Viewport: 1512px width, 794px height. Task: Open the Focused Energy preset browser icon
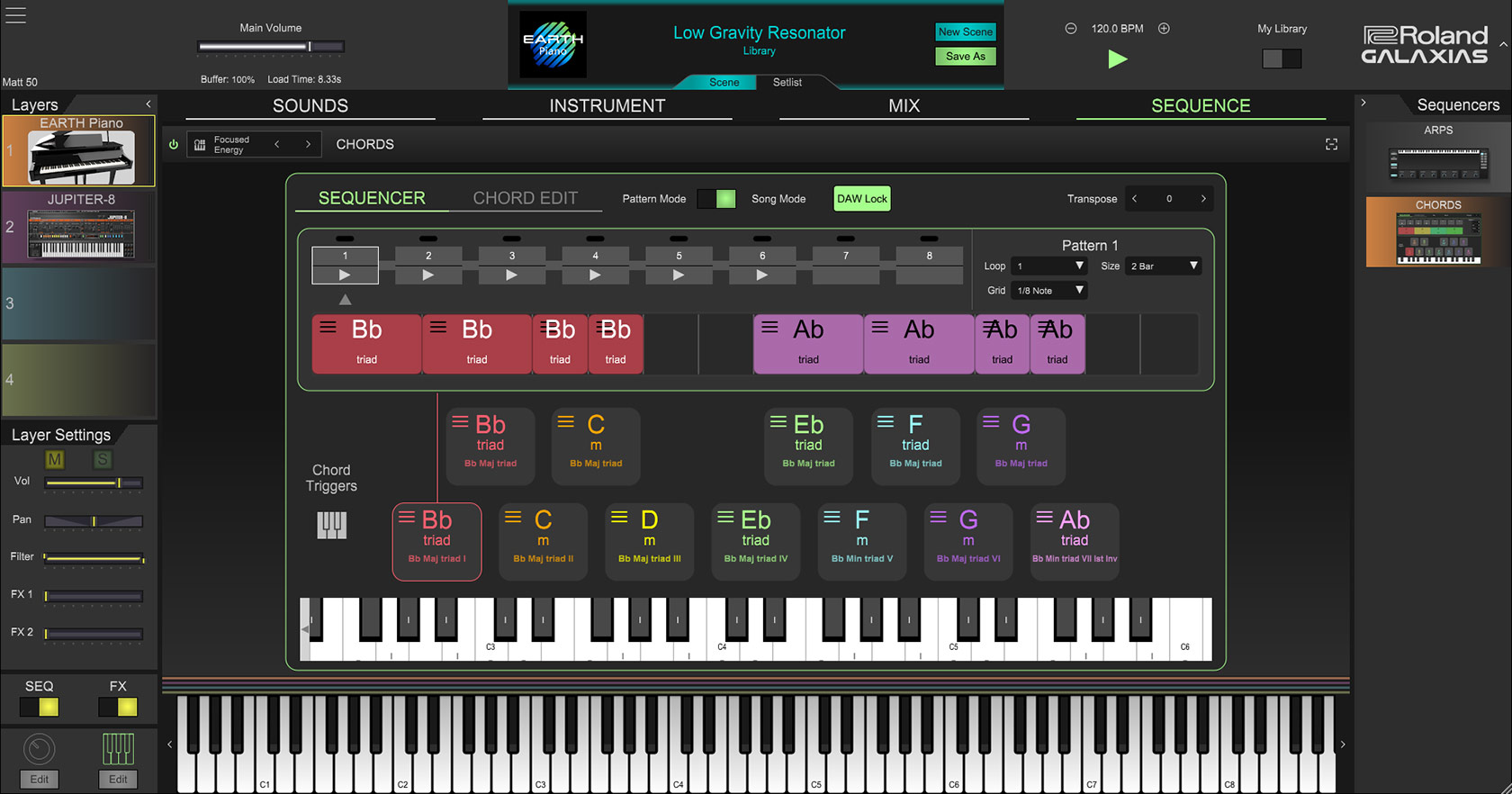click(x=200, y=145)
